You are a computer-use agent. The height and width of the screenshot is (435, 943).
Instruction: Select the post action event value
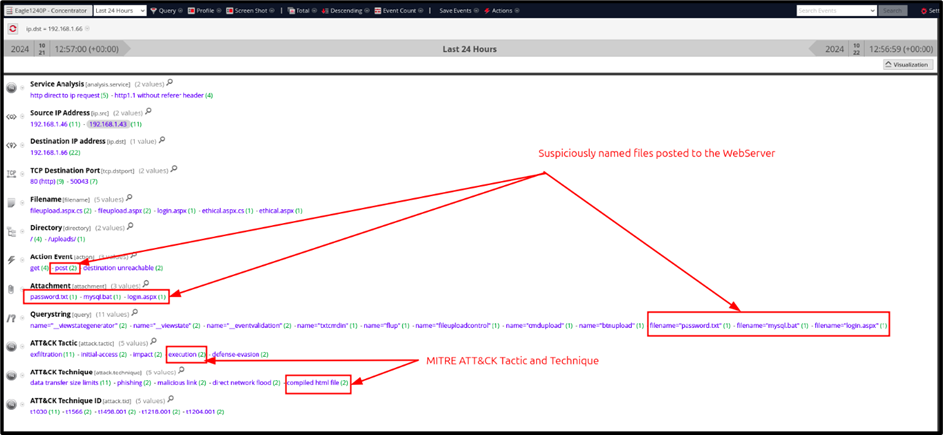[x=61, y=268]
